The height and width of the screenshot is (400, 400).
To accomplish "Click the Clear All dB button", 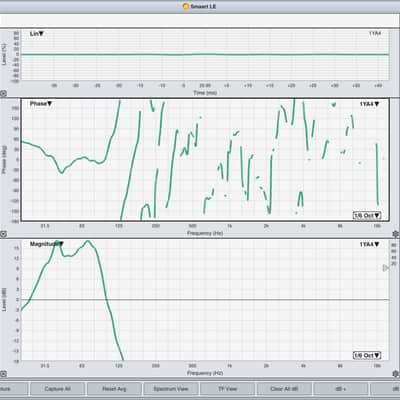I will (284, 389).
